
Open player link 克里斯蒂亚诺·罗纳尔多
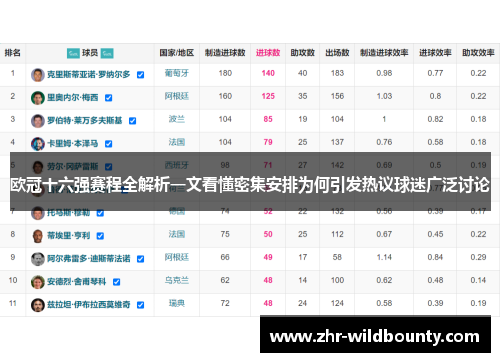[x=89, y=74]
